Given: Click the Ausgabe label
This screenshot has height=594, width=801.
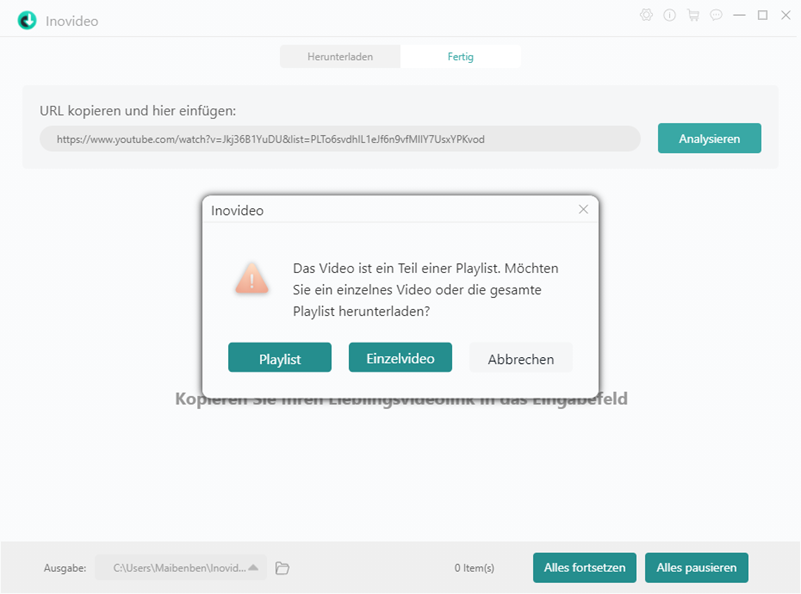Looking at the screenshot, I should (x=65, y=568).
